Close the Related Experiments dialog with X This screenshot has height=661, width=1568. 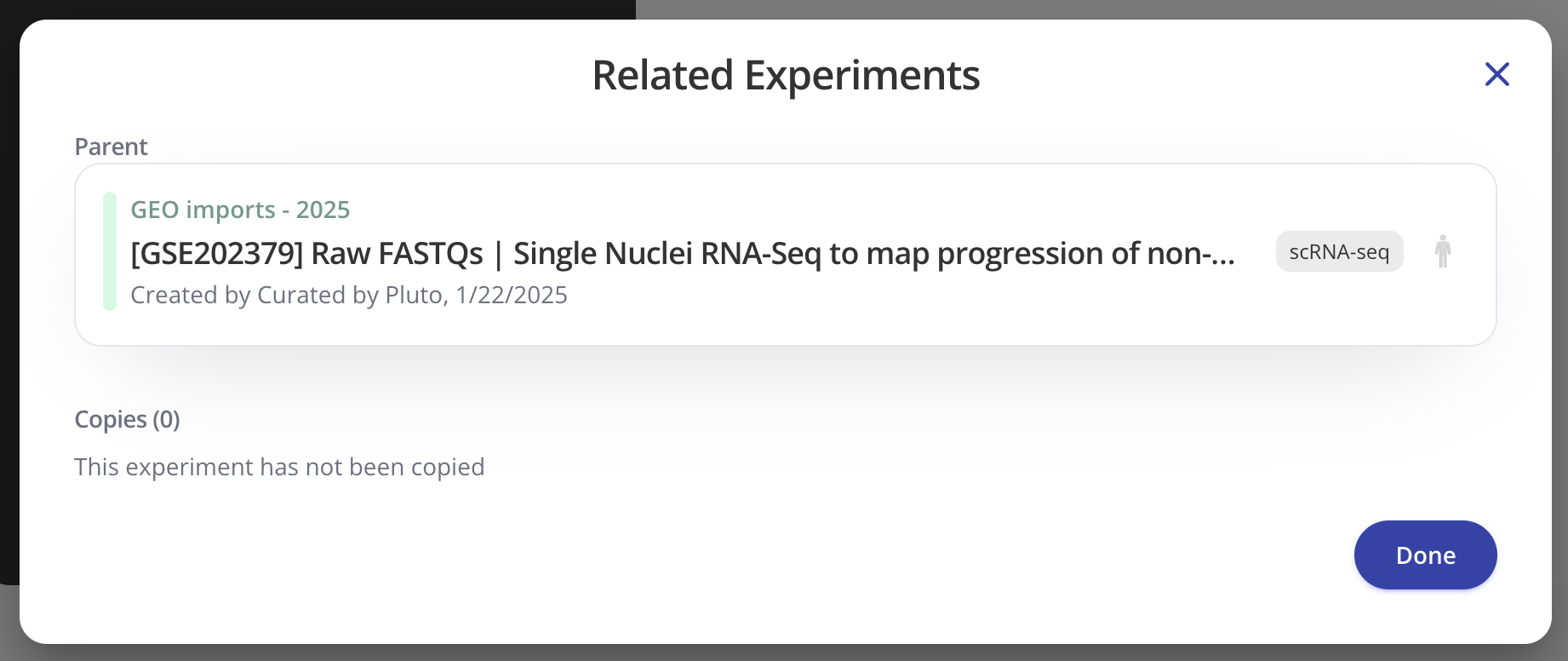pyautogui.click(x=1496, y=74)
